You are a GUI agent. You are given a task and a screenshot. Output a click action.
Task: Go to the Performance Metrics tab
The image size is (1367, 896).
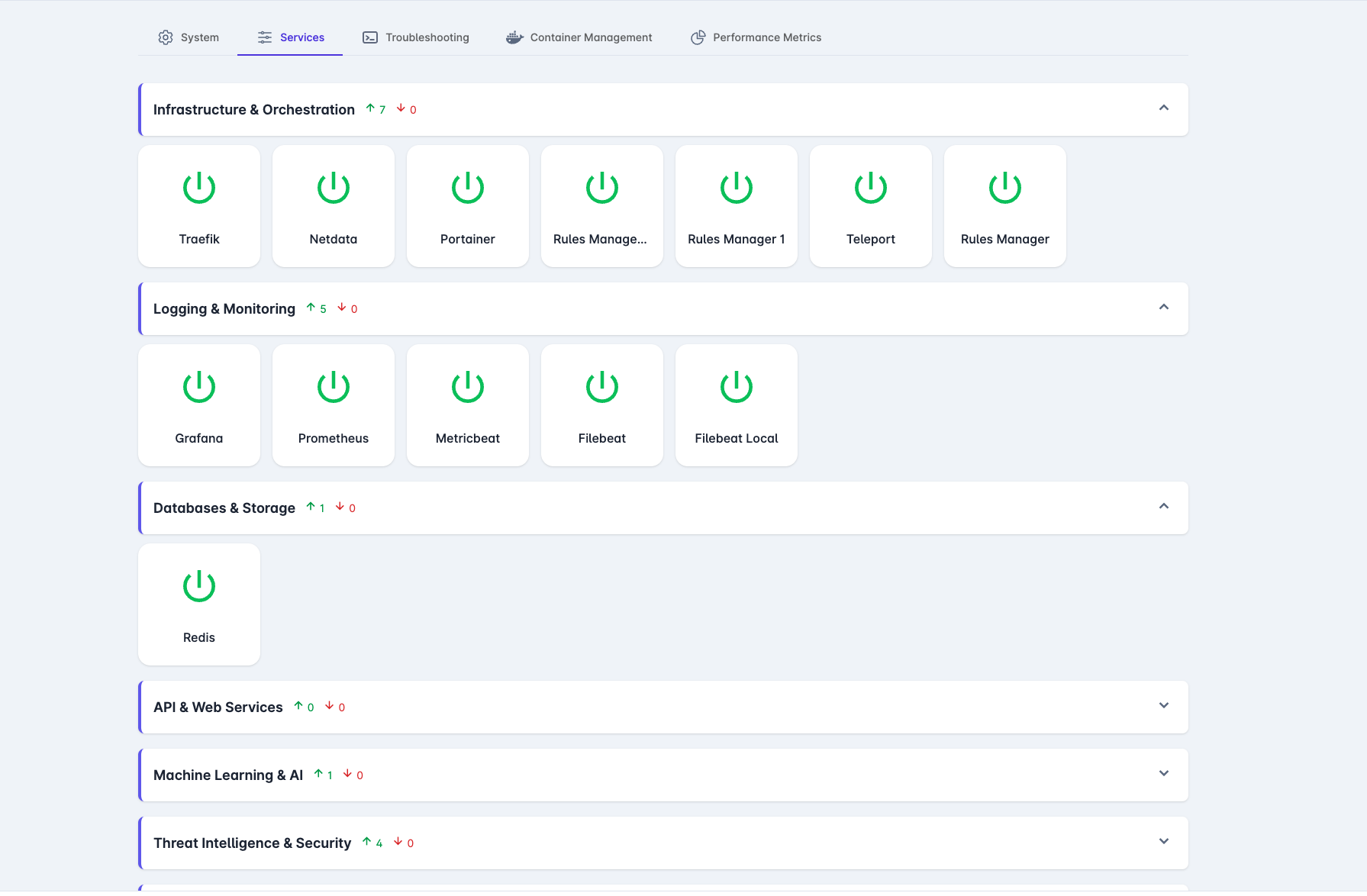tap(756, 37)
